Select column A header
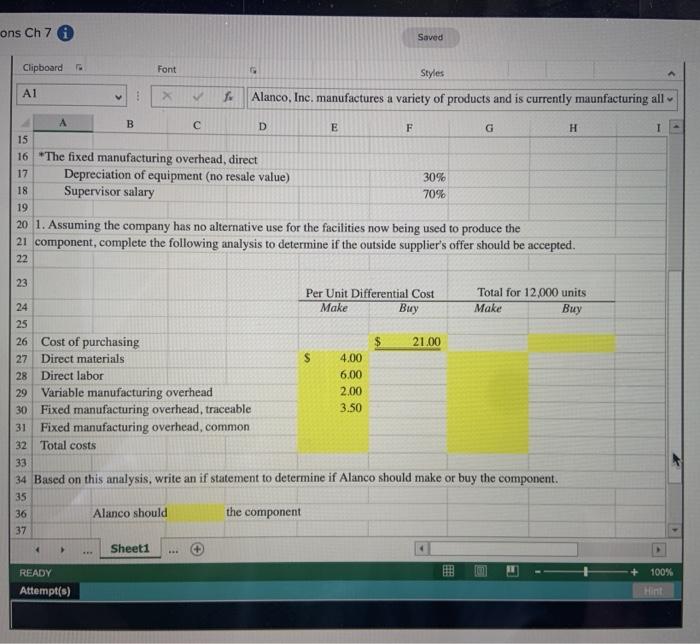This screenshot has width=700, height=644. coord(63,123)
